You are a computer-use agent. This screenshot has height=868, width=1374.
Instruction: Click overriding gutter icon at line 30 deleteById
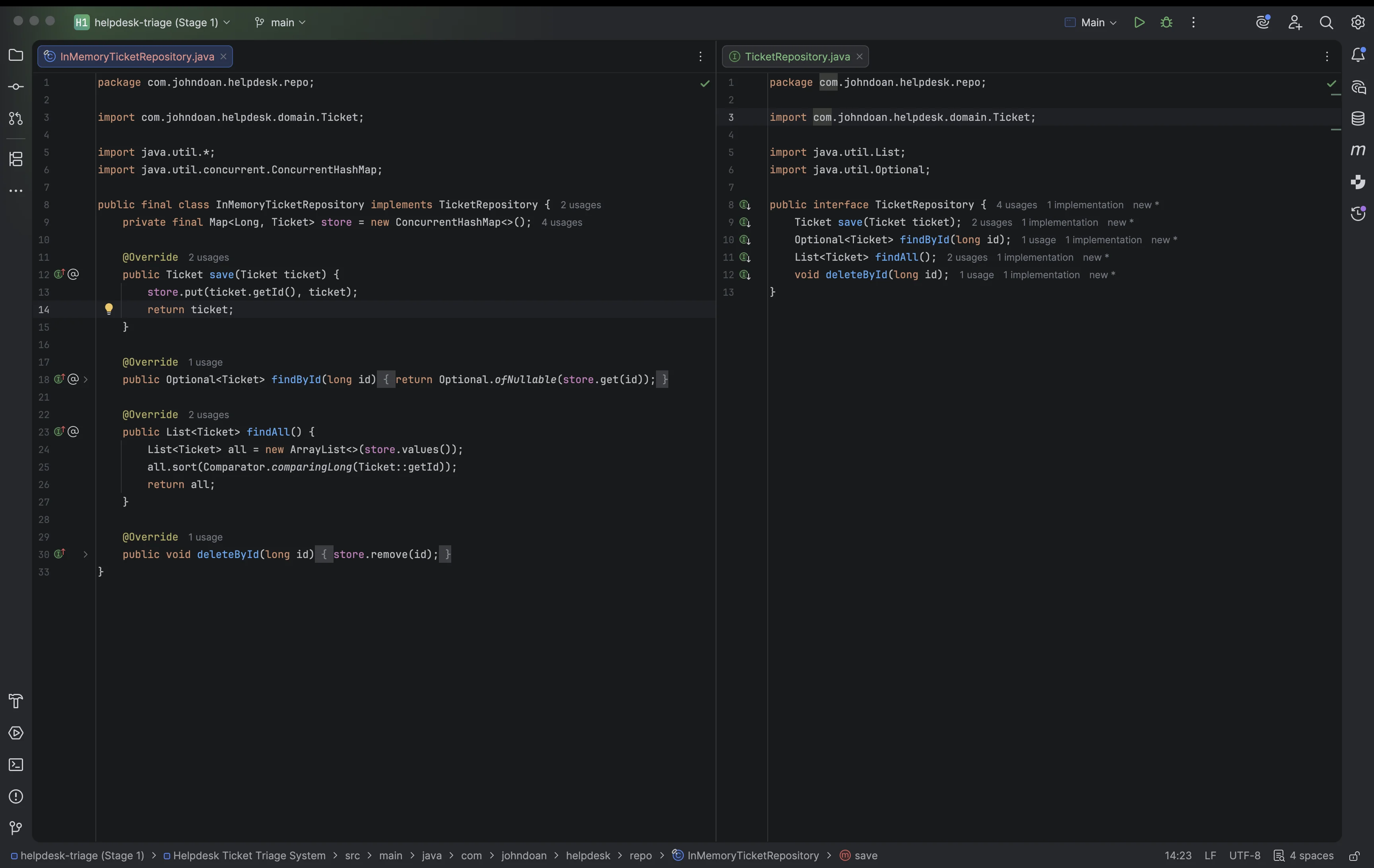tap(59, 554)
